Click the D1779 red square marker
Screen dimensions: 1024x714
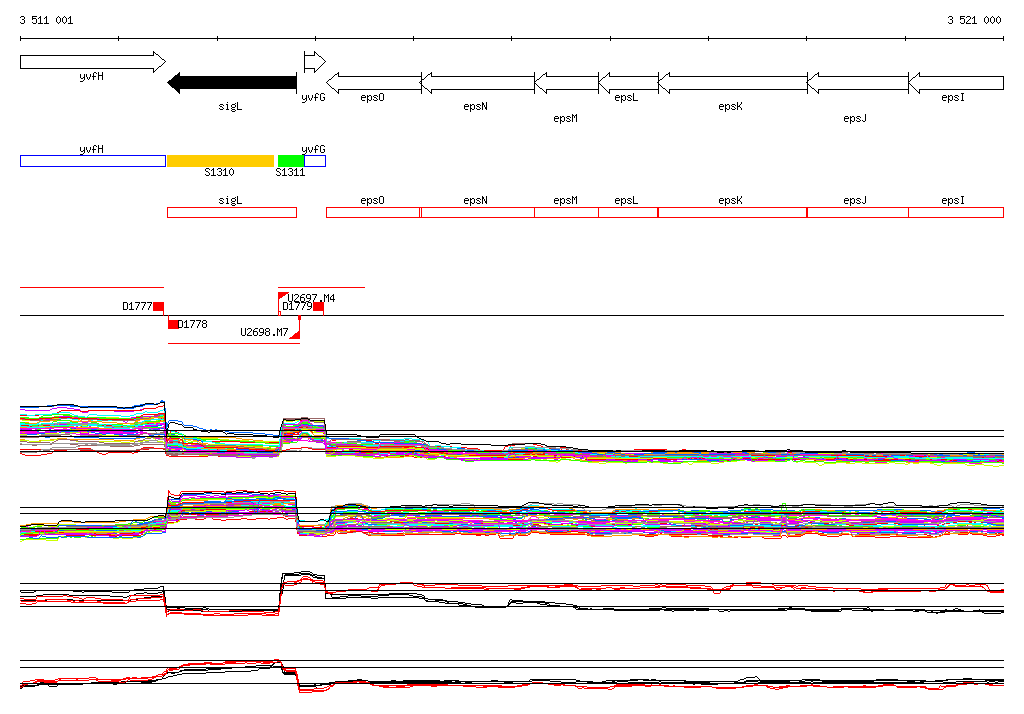point(318,306)
